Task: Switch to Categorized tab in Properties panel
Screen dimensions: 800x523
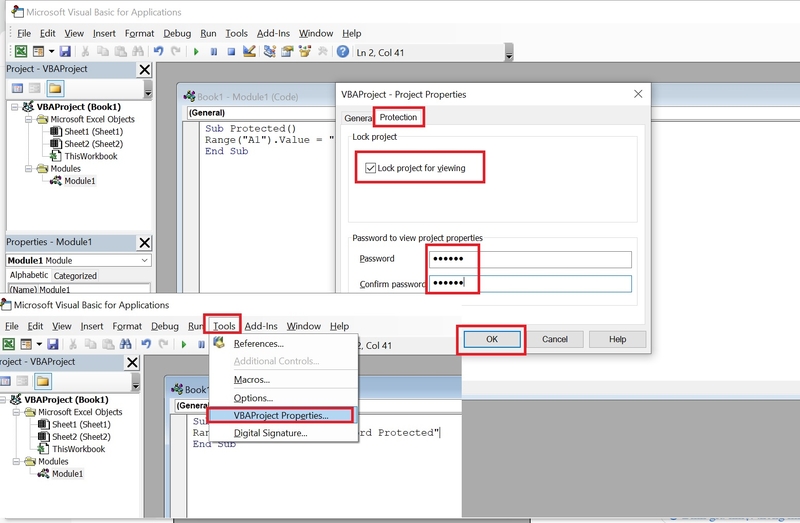Action: (x=75, y=276)
